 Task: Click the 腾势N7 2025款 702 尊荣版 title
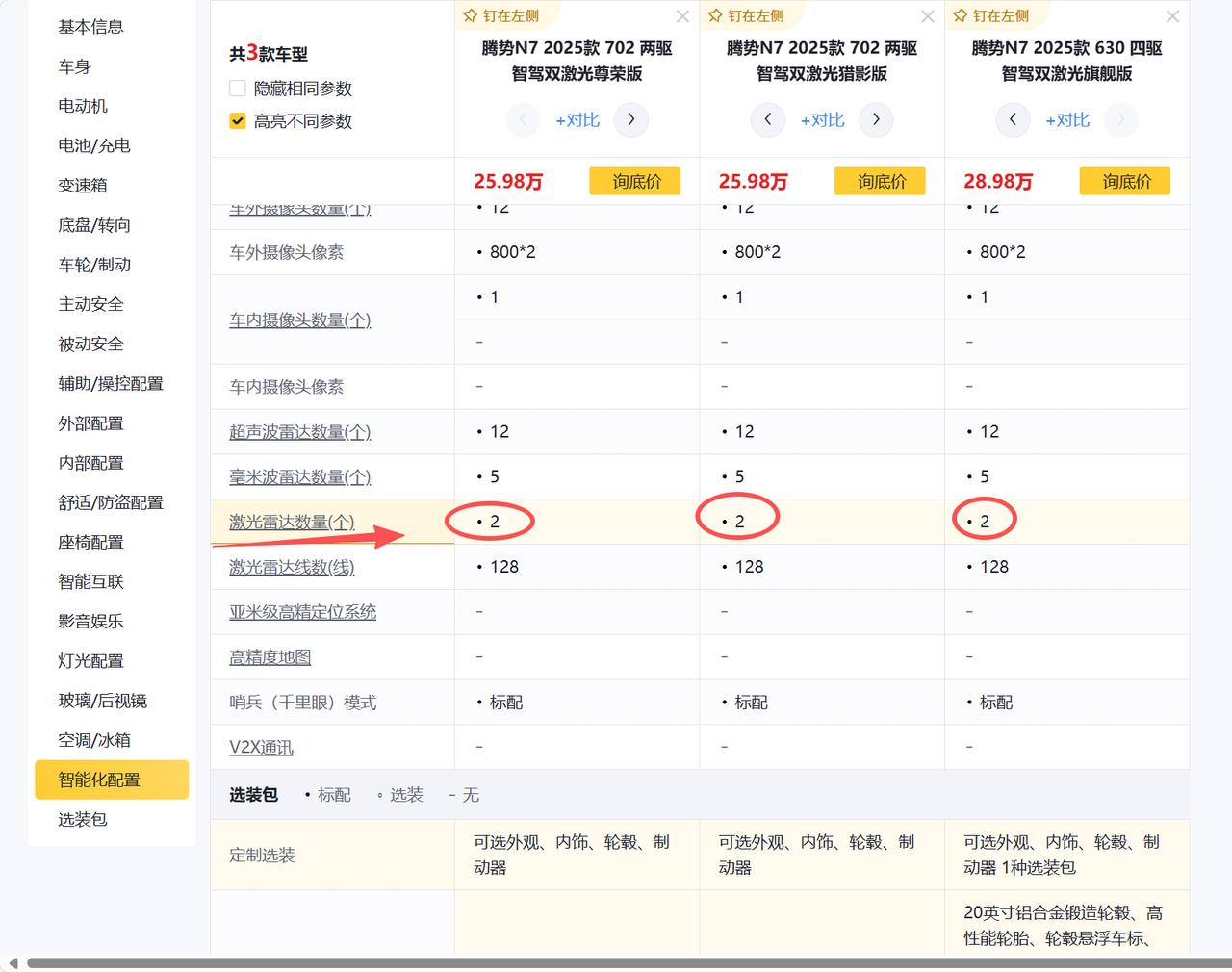(577, 61)
